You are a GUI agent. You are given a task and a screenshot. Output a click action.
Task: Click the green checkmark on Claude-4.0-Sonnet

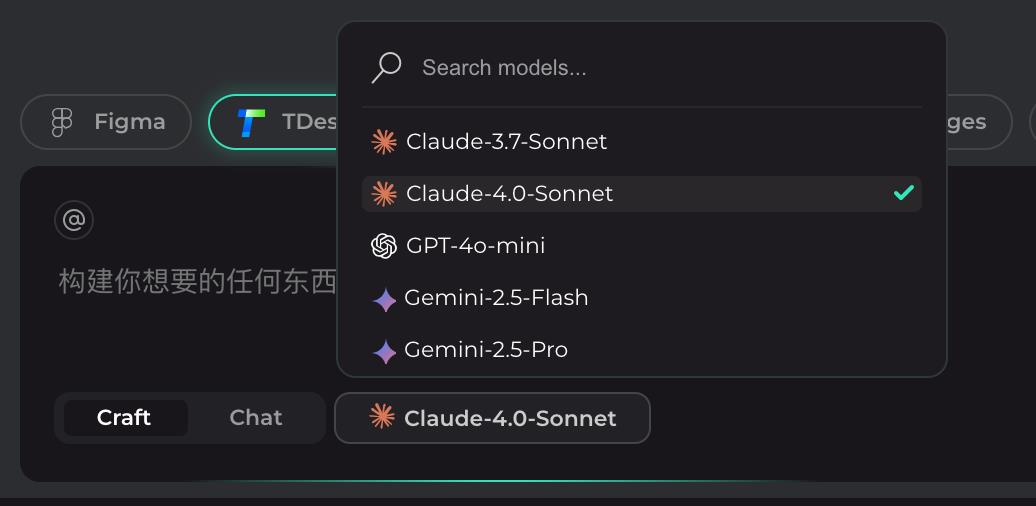point(903,193)
